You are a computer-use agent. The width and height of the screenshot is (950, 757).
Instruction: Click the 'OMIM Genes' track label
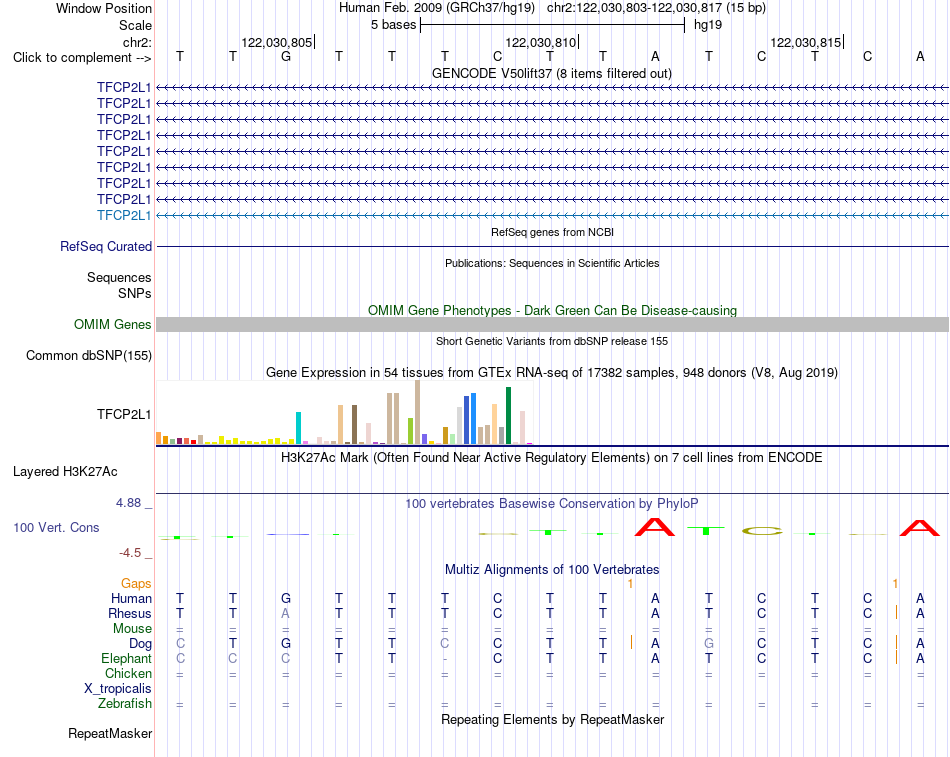112,324
